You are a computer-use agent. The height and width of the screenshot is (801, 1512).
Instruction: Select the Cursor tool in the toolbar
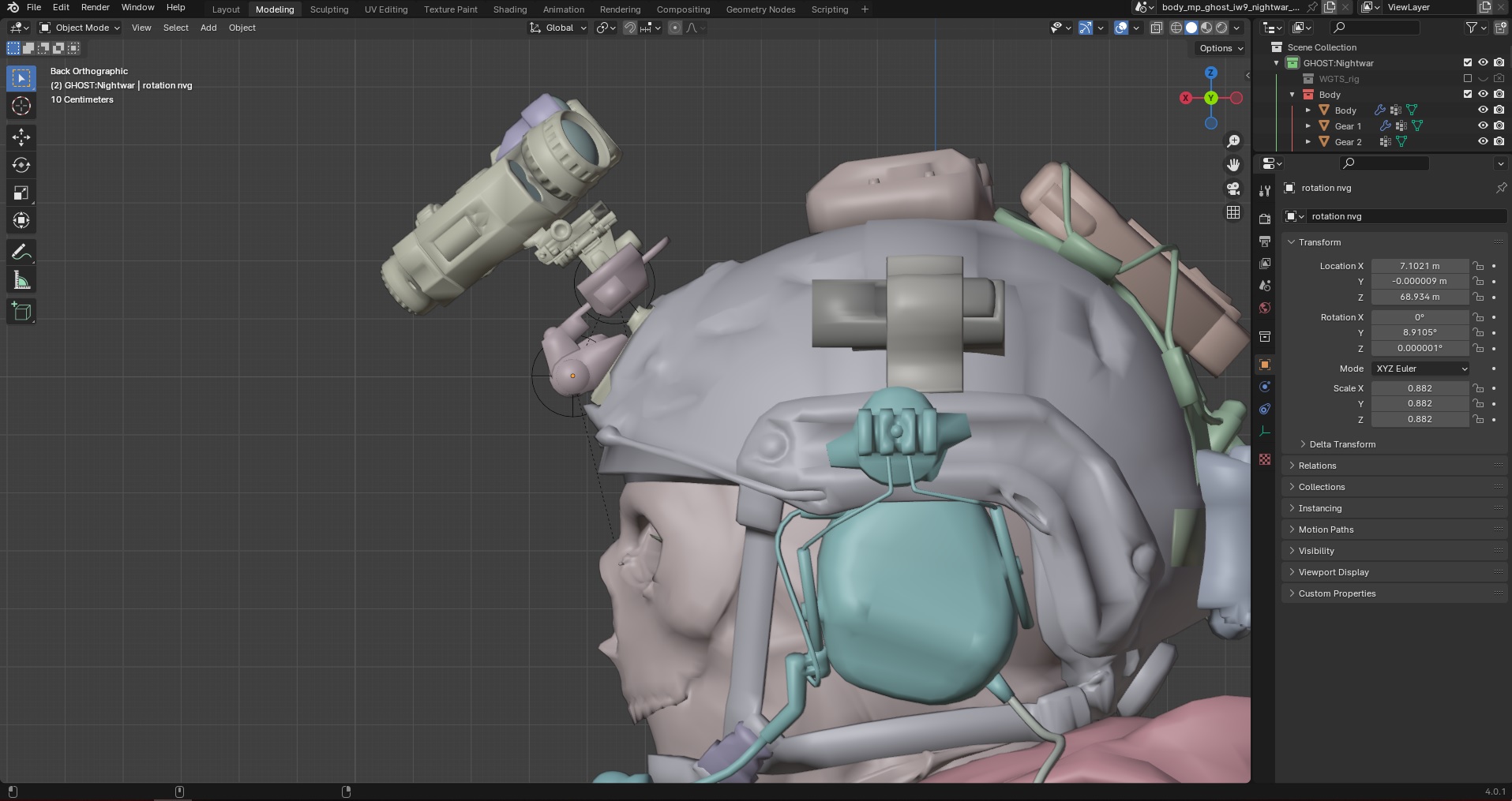pyautogui.click(x=21, y=107)
